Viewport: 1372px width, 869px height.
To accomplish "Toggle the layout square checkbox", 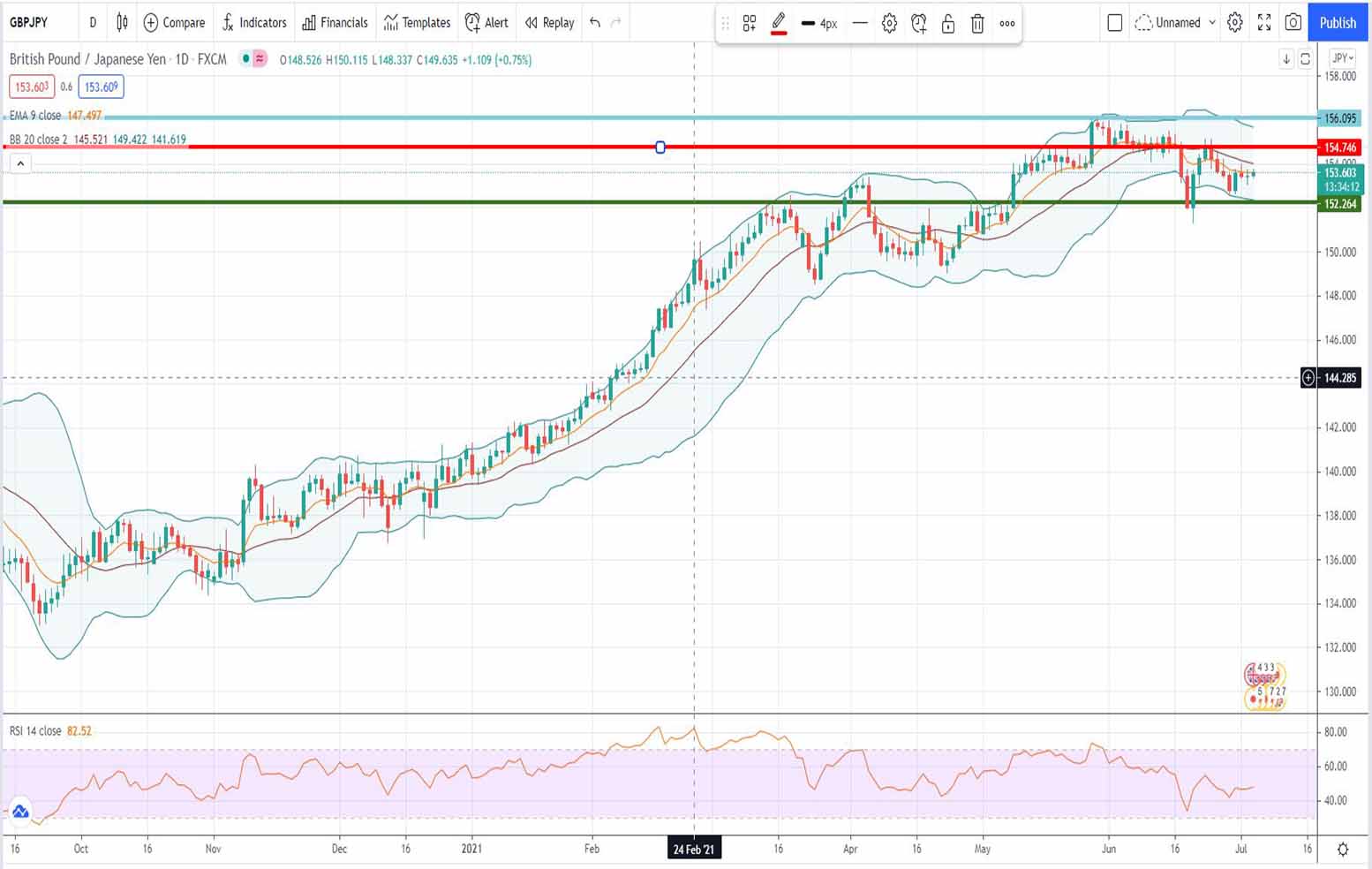I will (x=1114, y=22).
